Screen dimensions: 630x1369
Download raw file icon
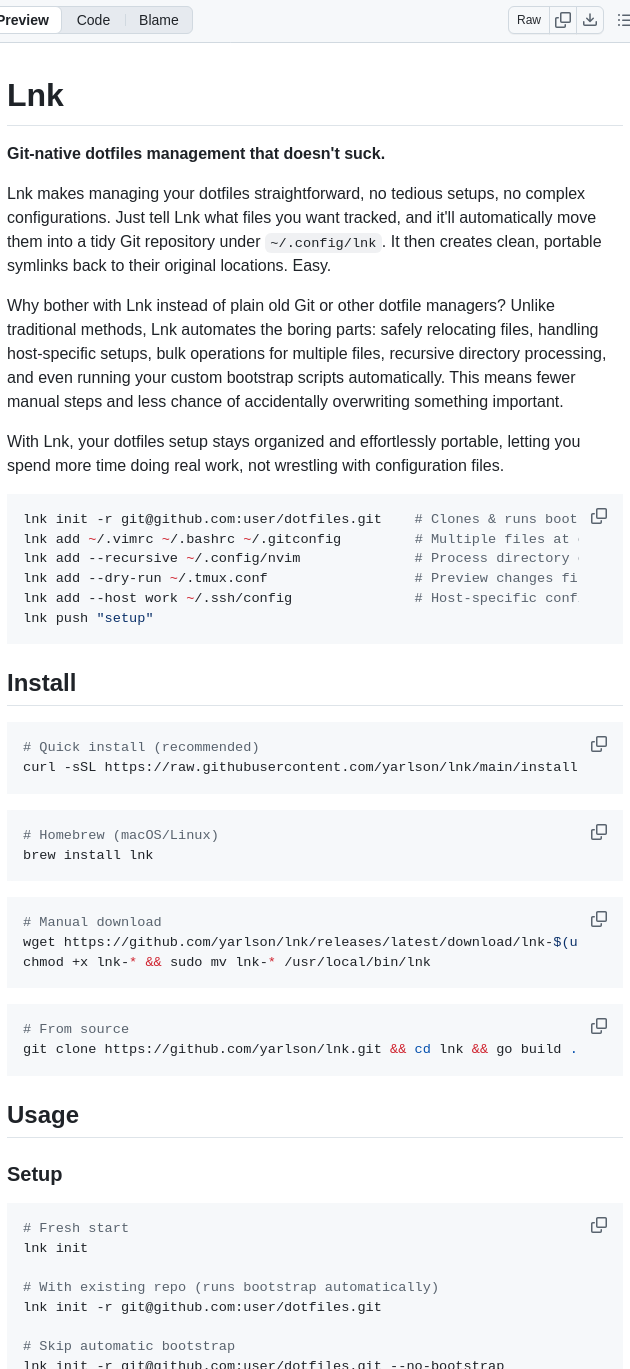[590, 20]
